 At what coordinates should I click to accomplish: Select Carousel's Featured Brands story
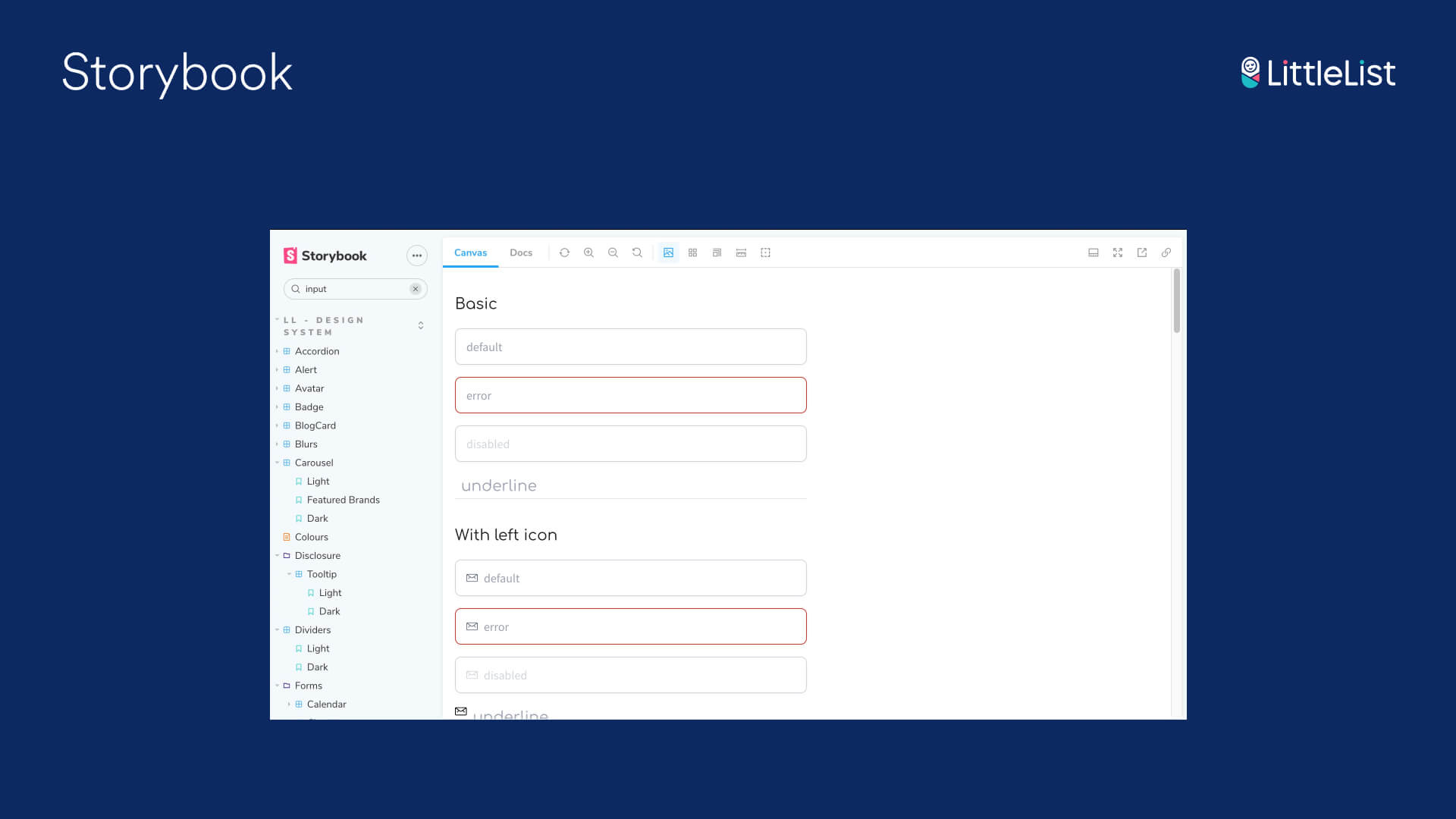pyautogui.click(x=343, y=500)
